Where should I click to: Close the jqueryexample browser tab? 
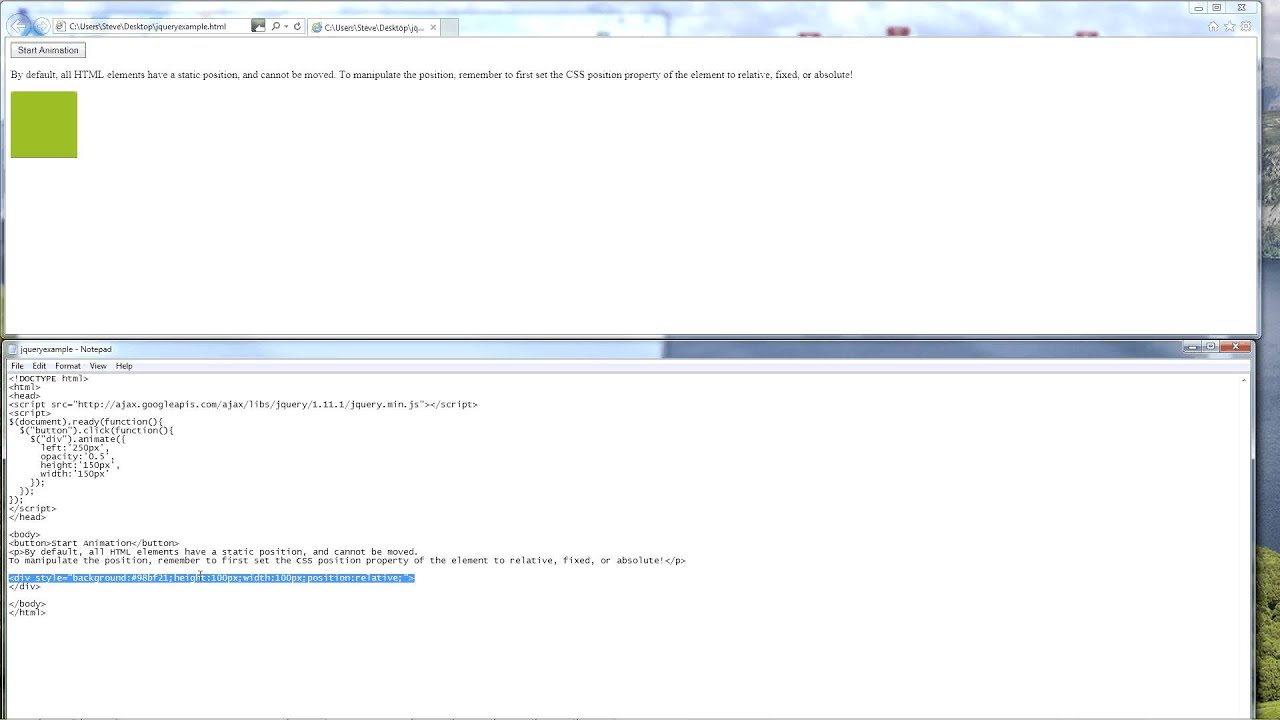[433, 27]
